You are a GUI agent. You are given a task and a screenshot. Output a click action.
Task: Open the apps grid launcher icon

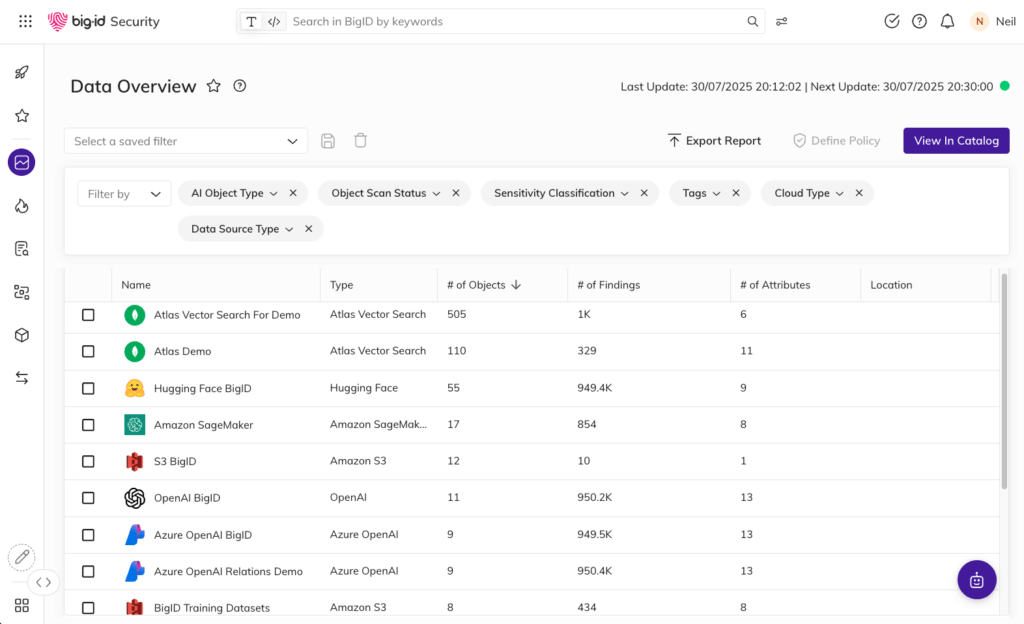(25, 21)
